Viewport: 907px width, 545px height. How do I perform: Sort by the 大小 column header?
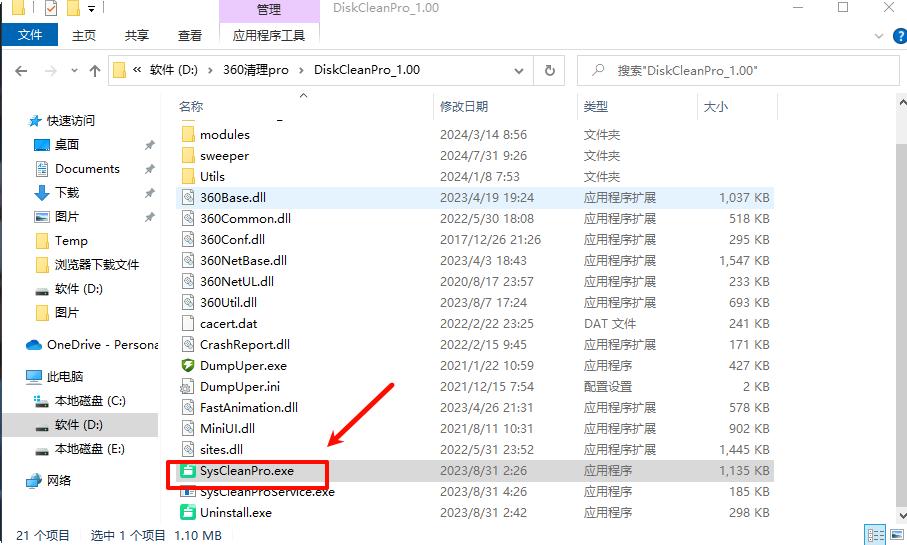[x=716, y=106]
